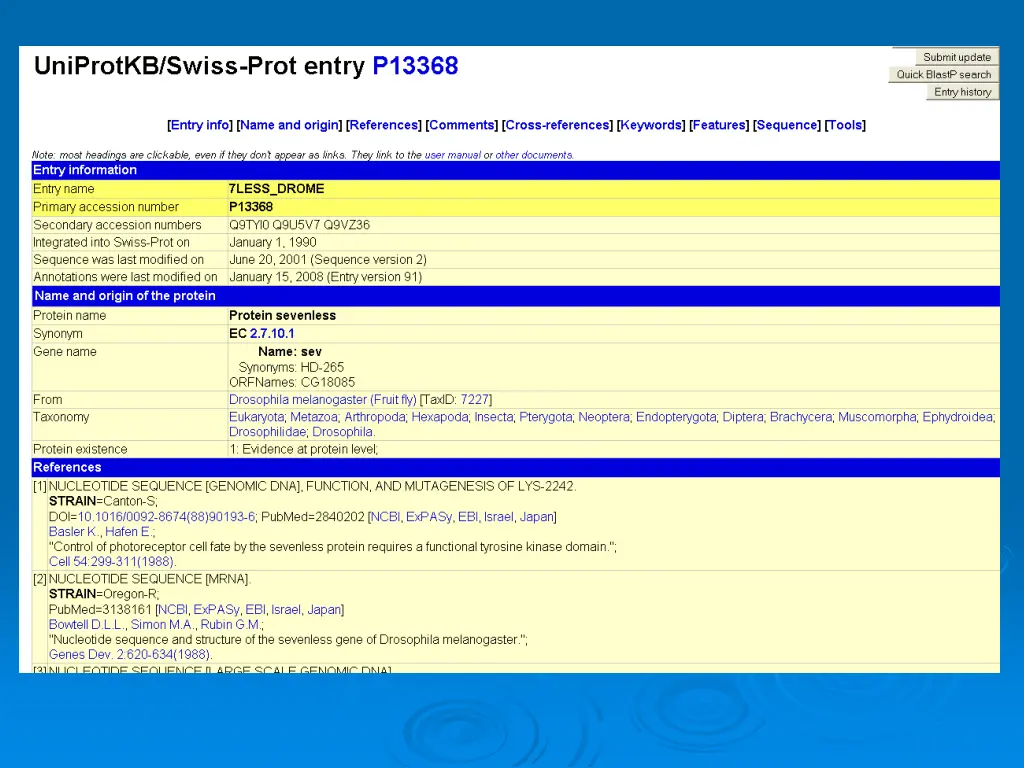Open author Basler K. link
Viewport: 1024px width, 768px height.
[74, 532]
